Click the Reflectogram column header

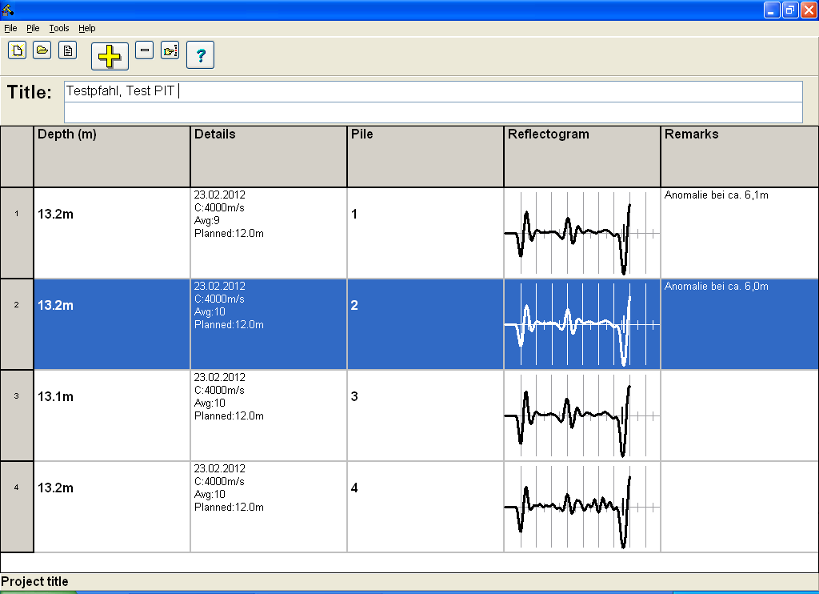(582, 156)
